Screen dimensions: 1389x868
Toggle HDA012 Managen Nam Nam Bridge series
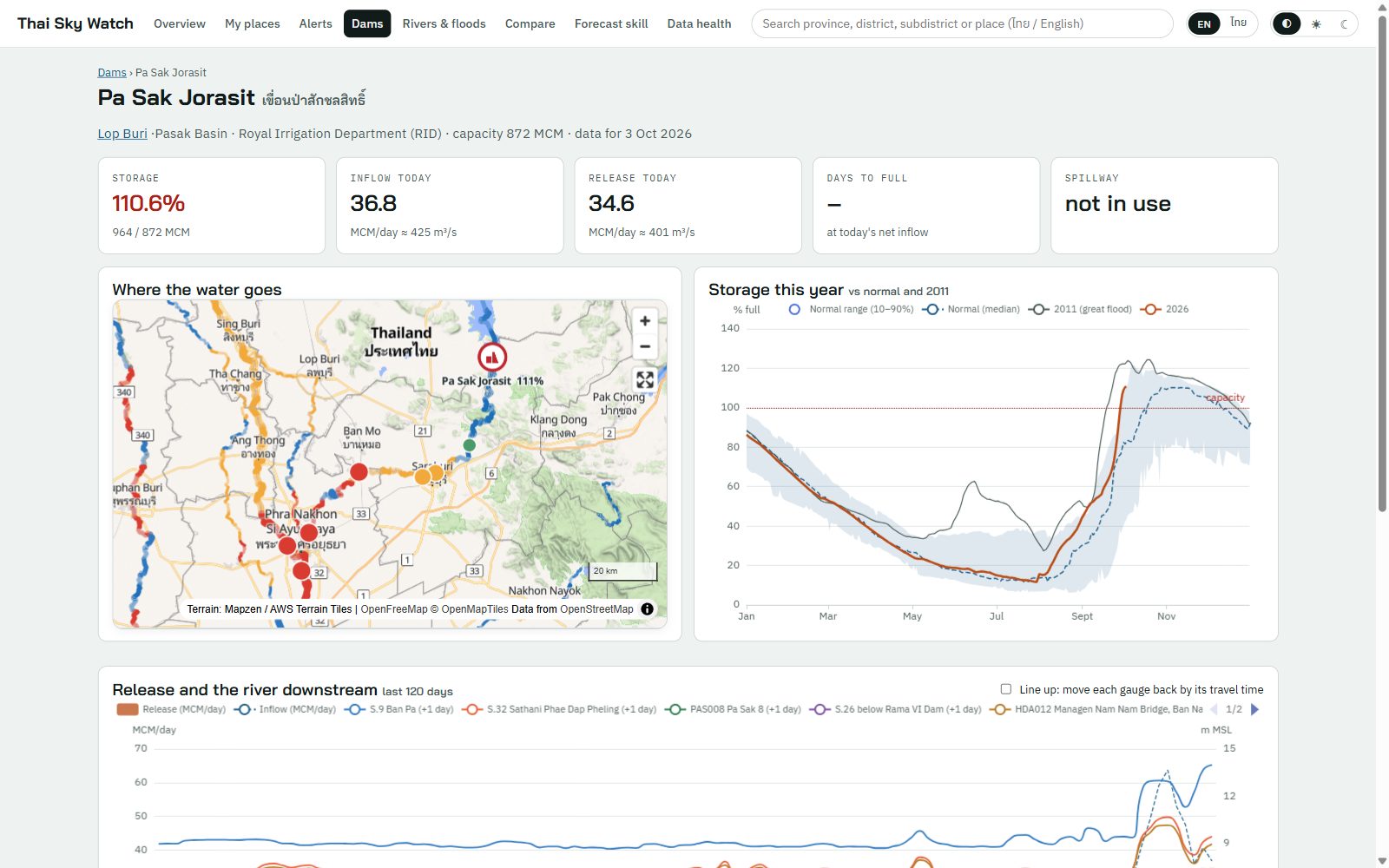coord(1096,709)
